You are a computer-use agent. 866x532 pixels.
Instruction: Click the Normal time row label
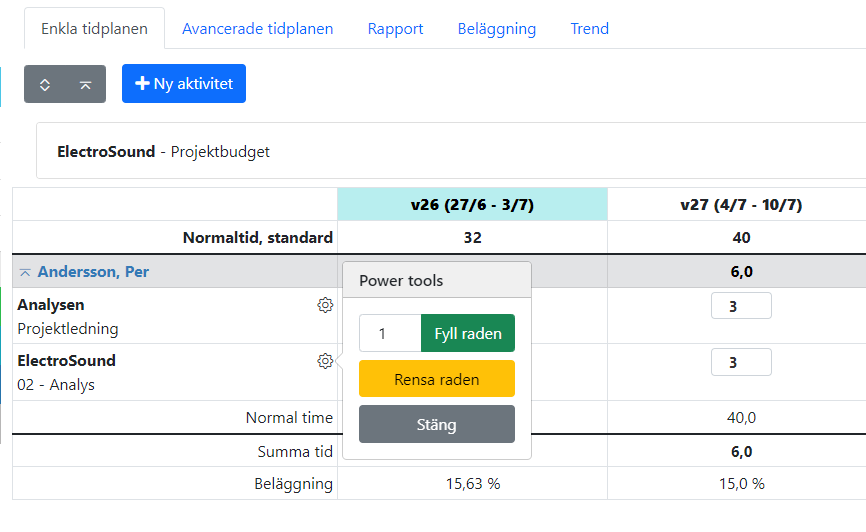pyautogui.click(x=289, y=418)
